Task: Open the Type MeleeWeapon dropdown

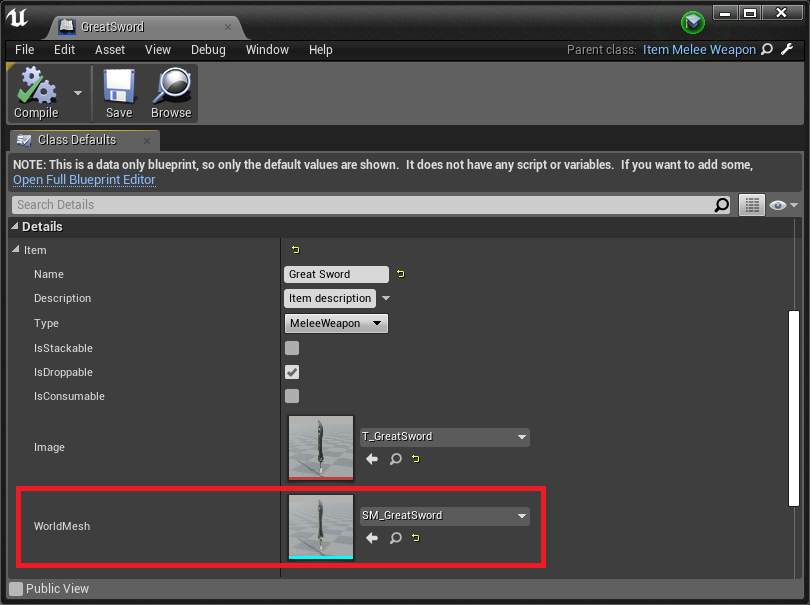Action: coord(336,323)
